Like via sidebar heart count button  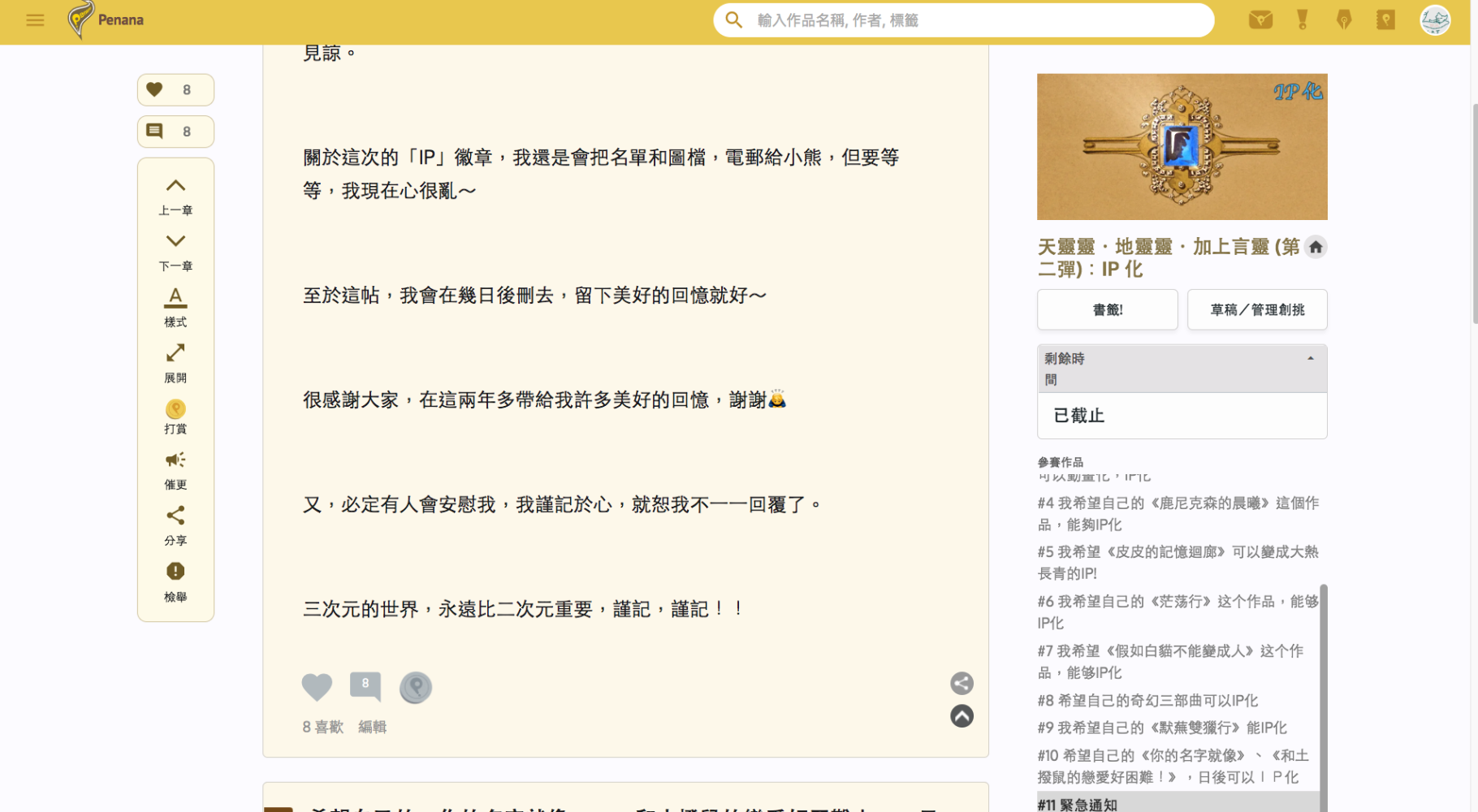point(175,90)
